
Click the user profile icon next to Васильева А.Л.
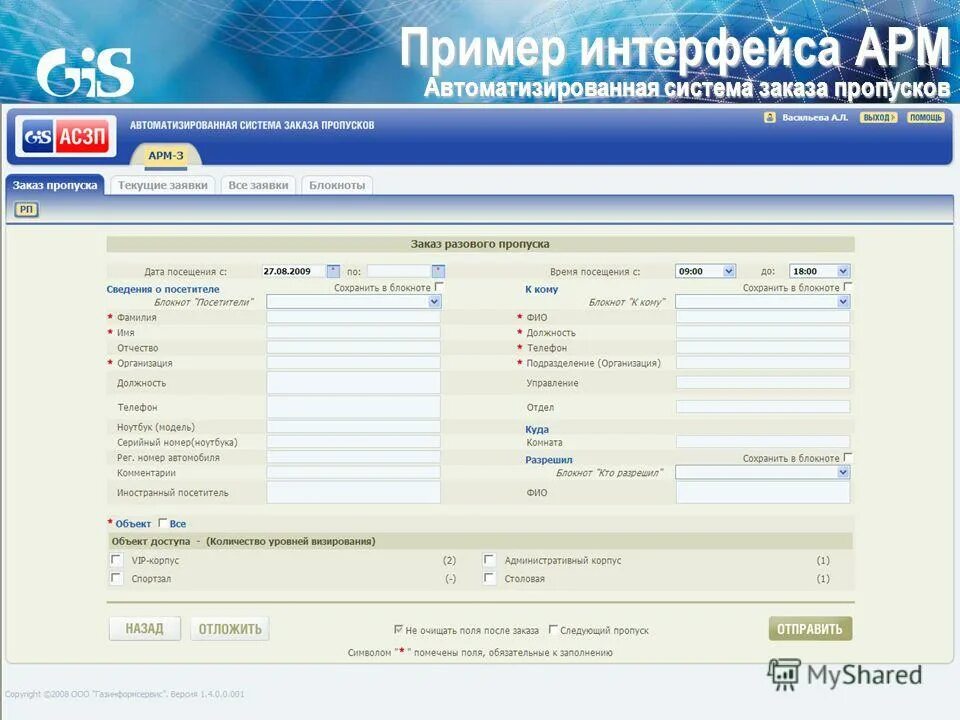770,118
